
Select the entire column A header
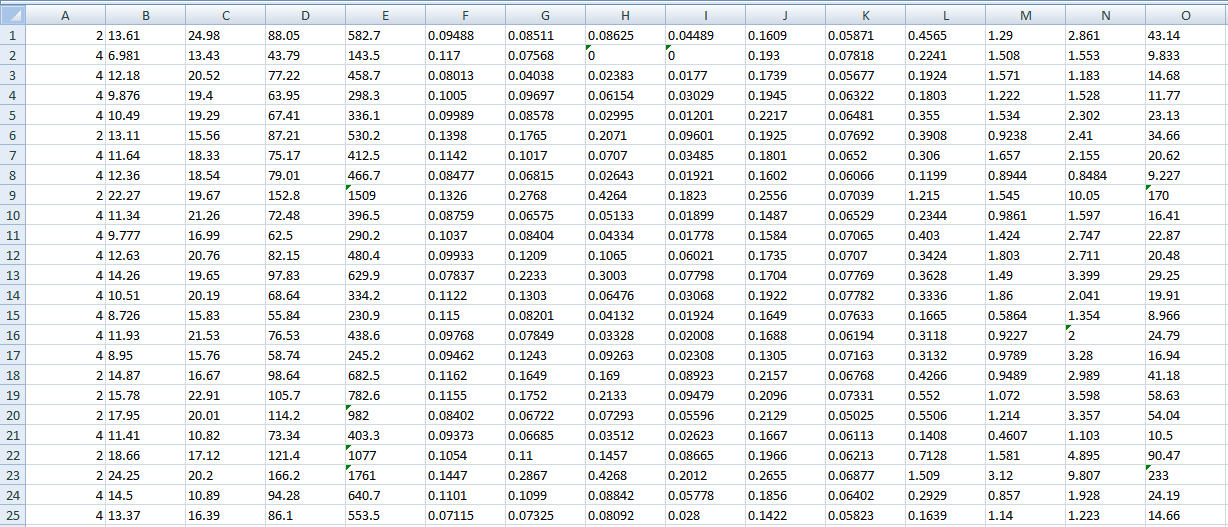click(65, 15)
